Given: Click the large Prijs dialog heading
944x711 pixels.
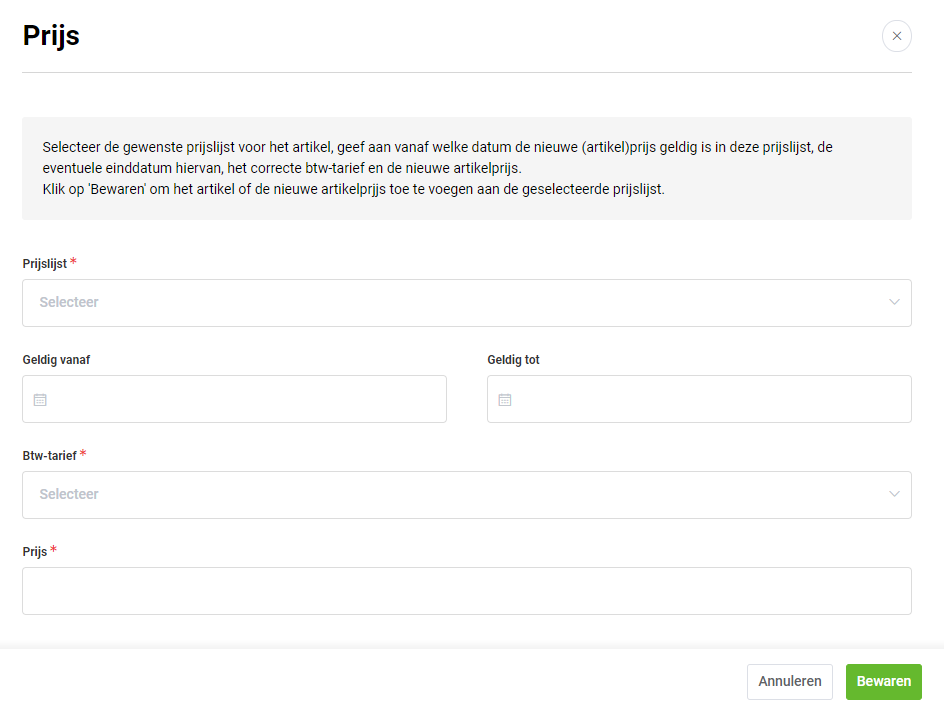Looking at the screenshot, I should pyautogui.click(x=51, y=36).
